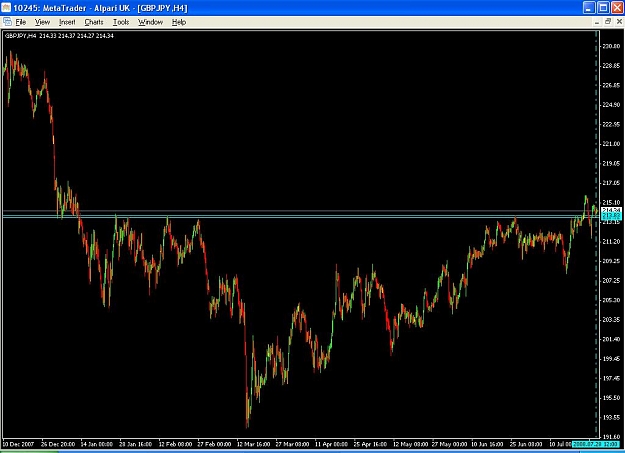This screenshot has width=625, height=453.
Task: Minimize the MetaTrader main window
Action: coord(589,8)
